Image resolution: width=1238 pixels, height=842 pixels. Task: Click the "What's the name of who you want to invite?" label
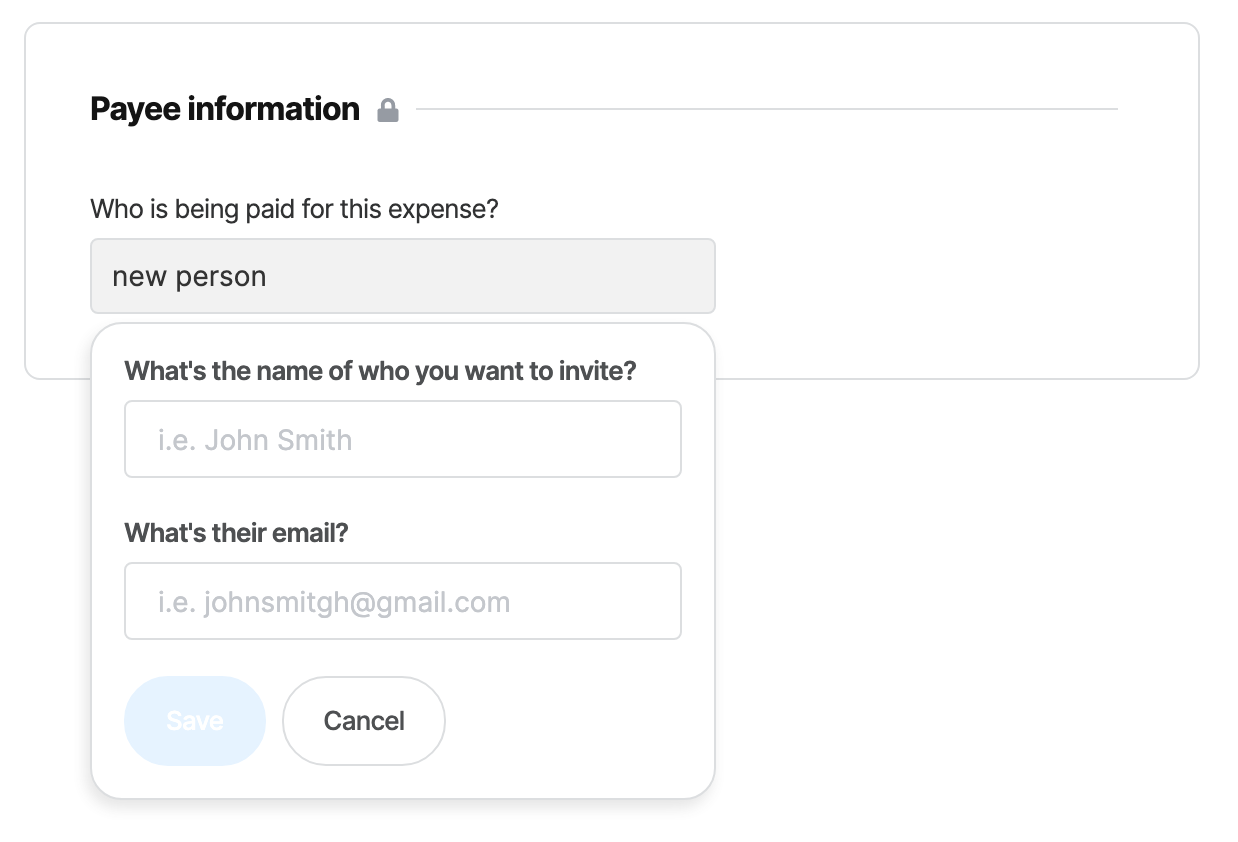[380, 371]
